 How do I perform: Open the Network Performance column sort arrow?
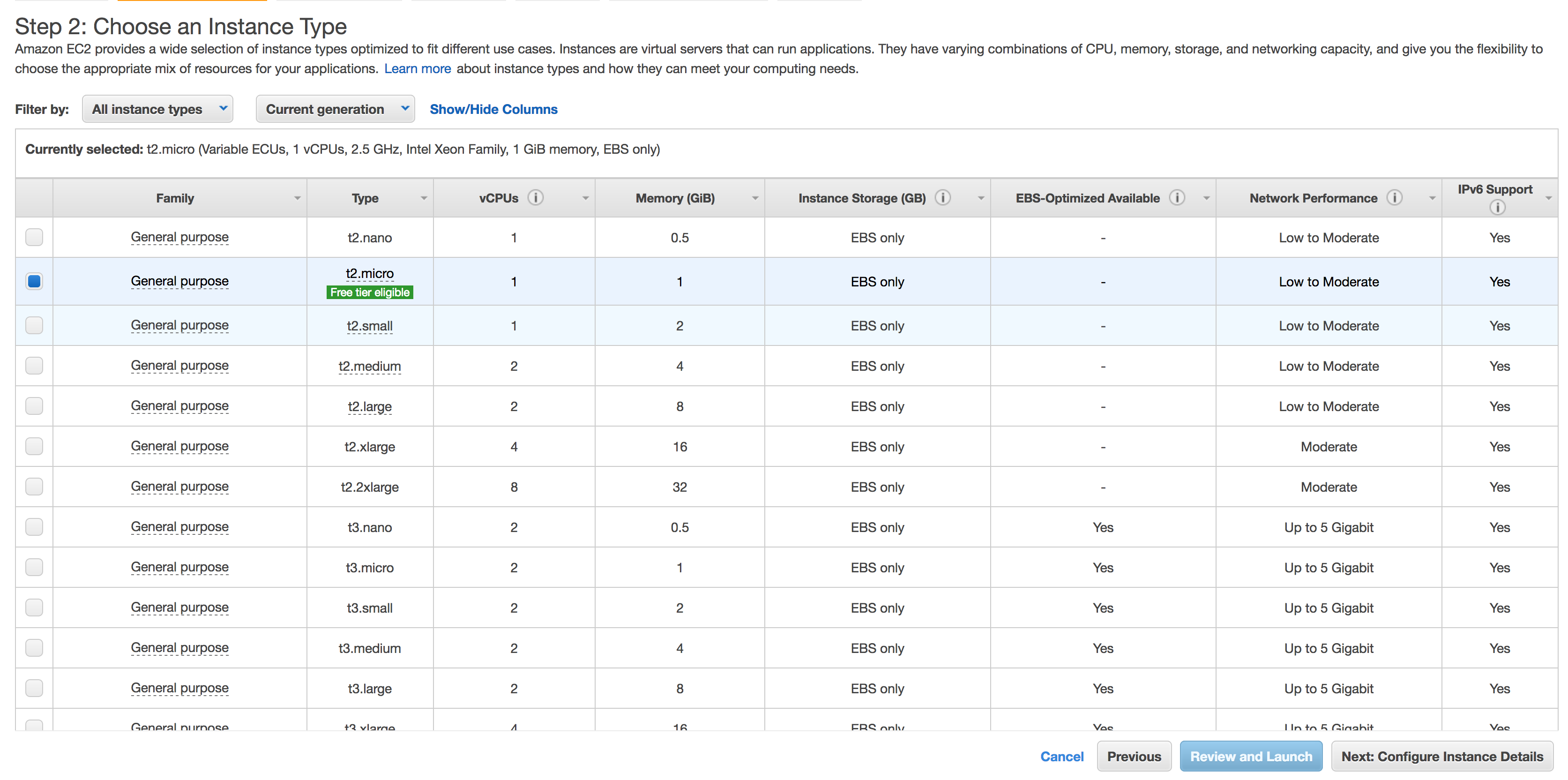coord(1432,198)
